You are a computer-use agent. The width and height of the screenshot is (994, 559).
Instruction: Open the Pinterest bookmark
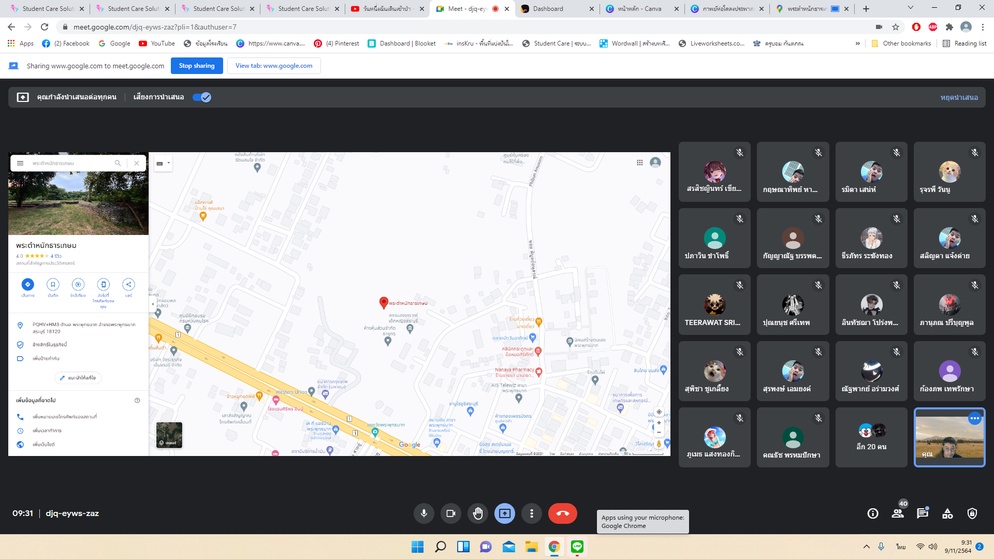(x=336, y=44)
